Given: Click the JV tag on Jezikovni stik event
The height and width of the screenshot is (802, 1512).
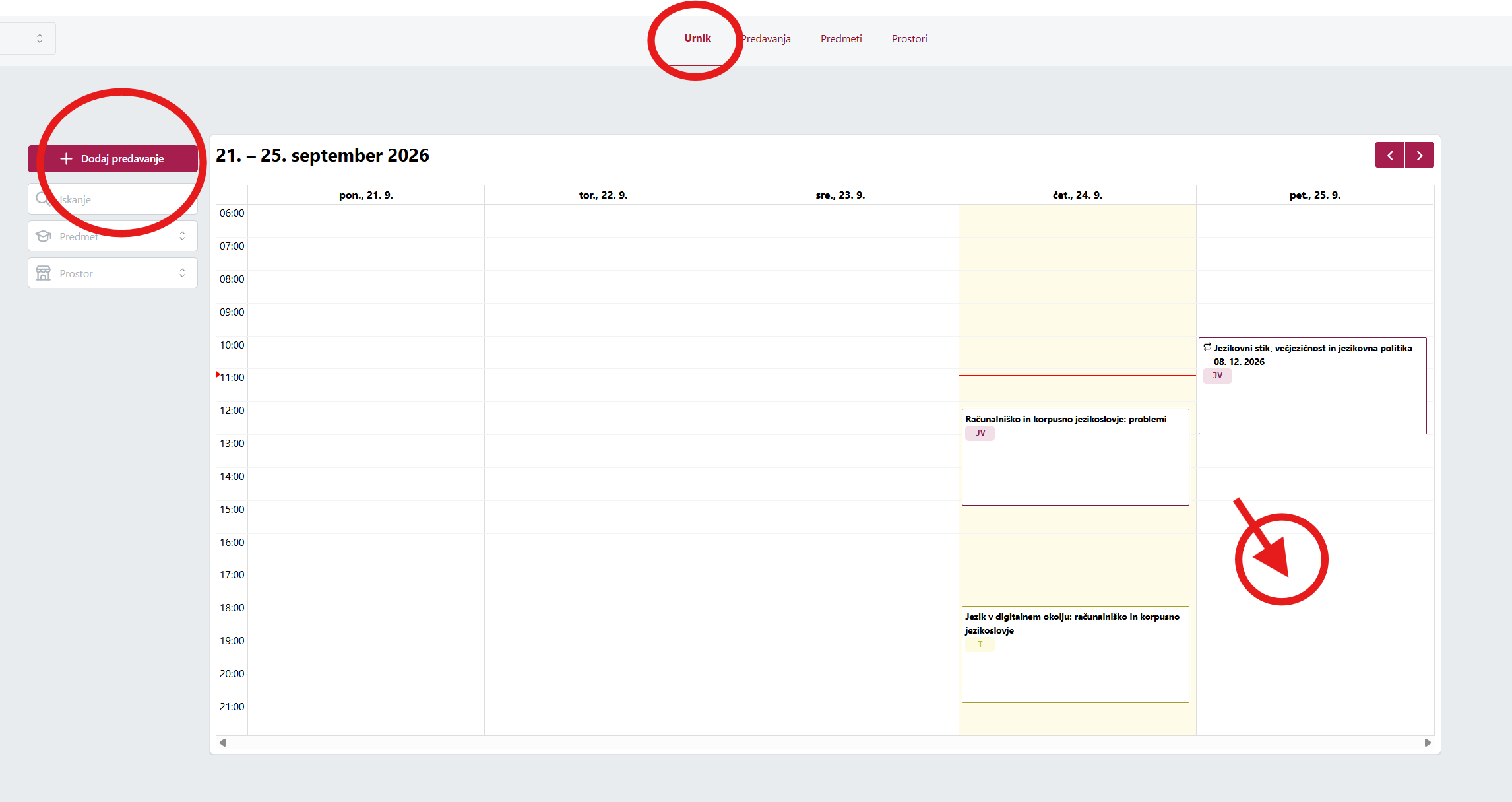Looking at the screenshot, I should coord(1217,376).
